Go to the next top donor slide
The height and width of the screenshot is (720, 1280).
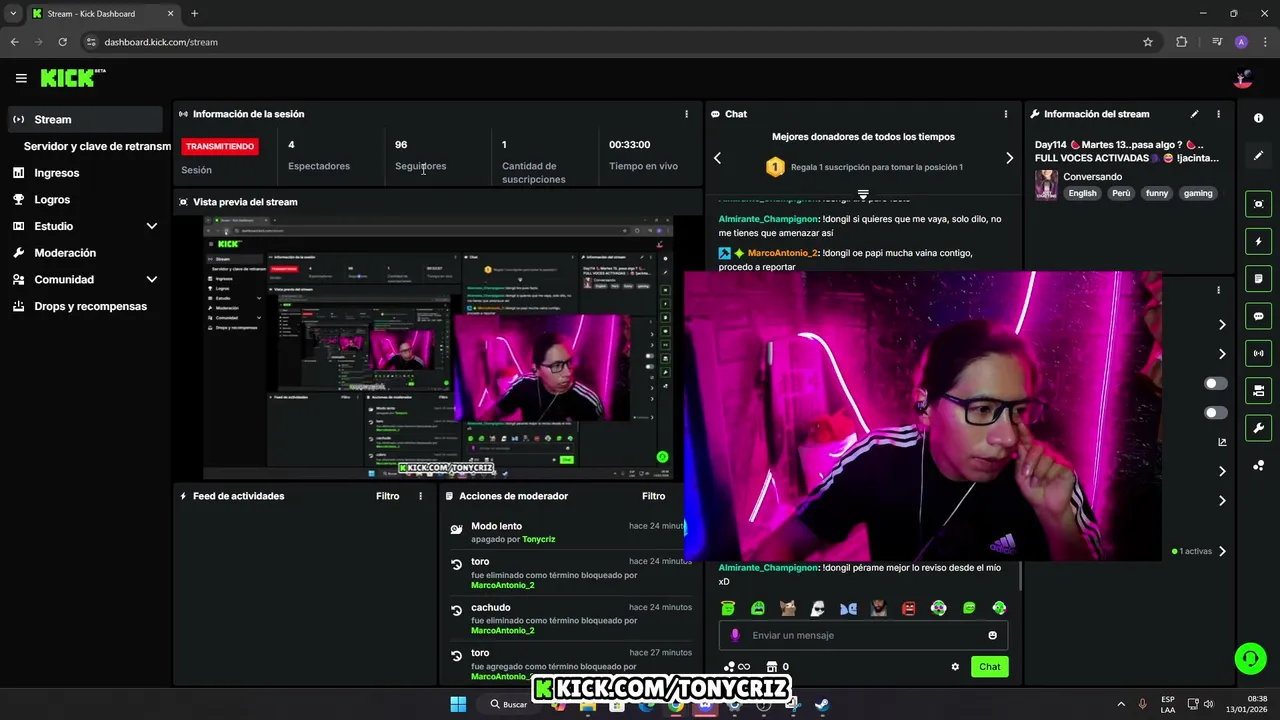coord(1009,158)
